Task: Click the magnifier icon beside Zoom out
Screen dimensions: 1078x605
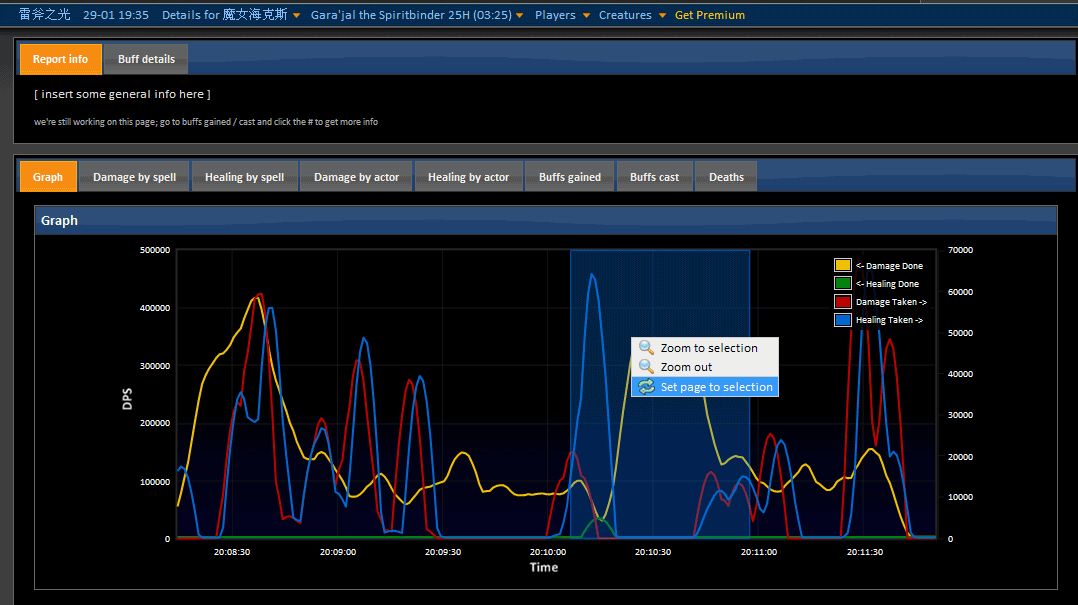Action: click(x=646, y=366)
